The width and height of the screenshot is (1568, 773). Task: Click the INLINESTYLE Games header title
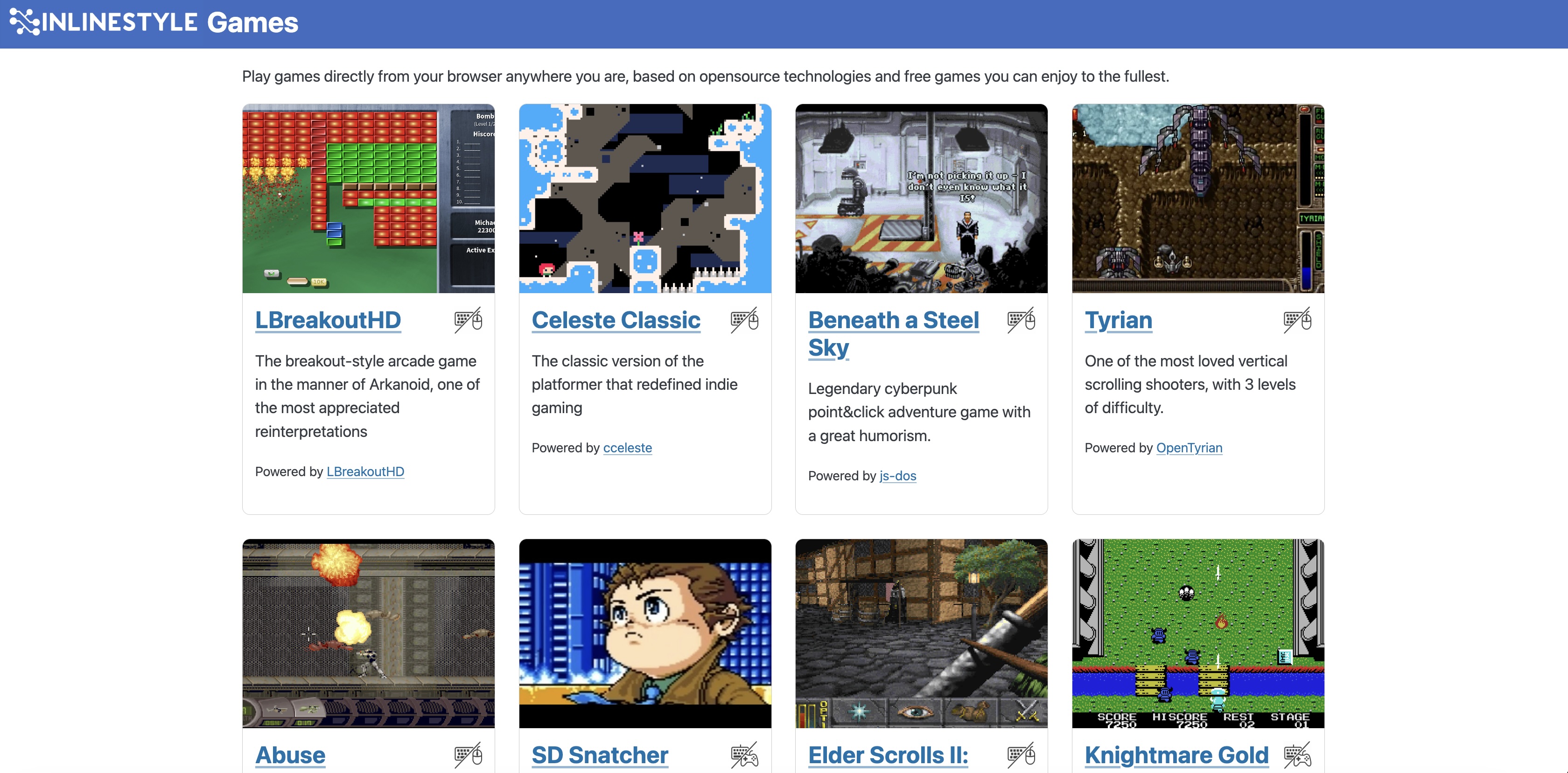(x=169, y=22)
